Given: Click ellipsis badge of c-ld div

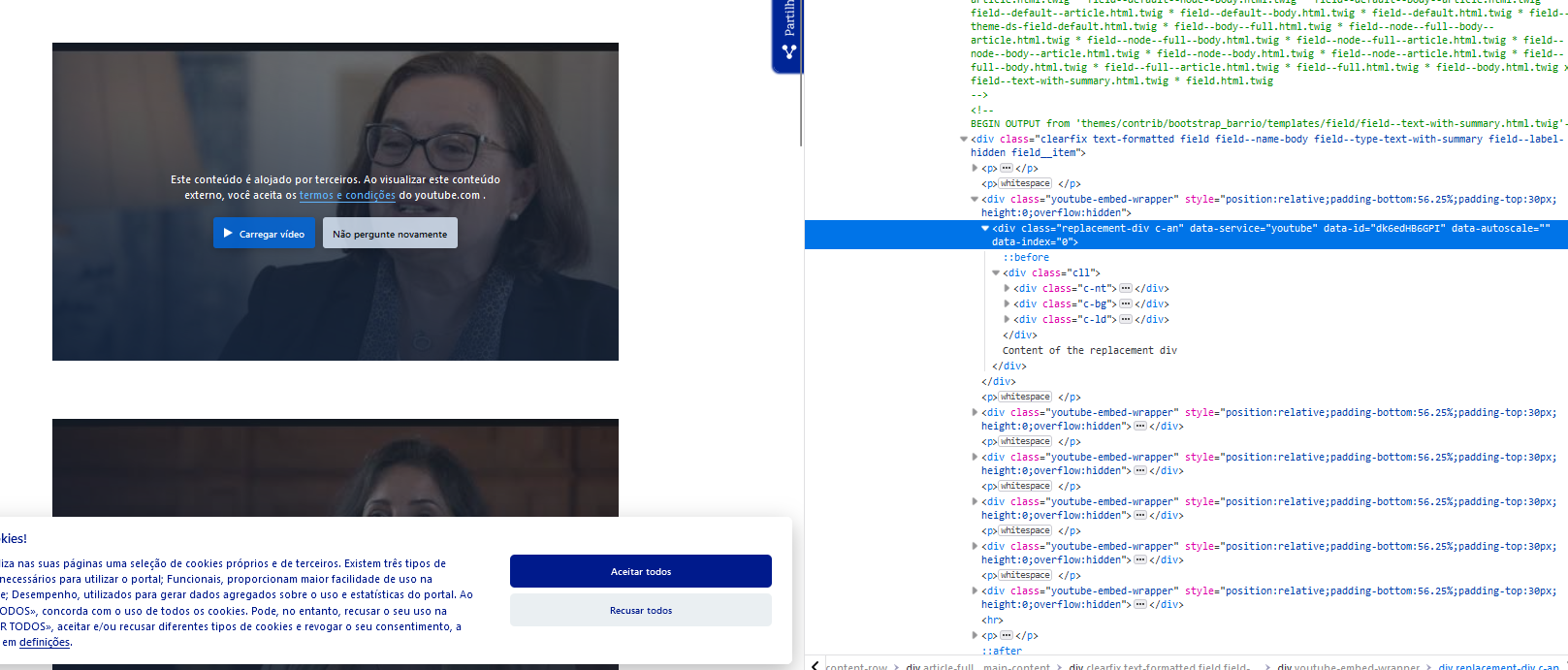Looking at the screenshot, I should pyautogui.click(x=1125, y=319).
